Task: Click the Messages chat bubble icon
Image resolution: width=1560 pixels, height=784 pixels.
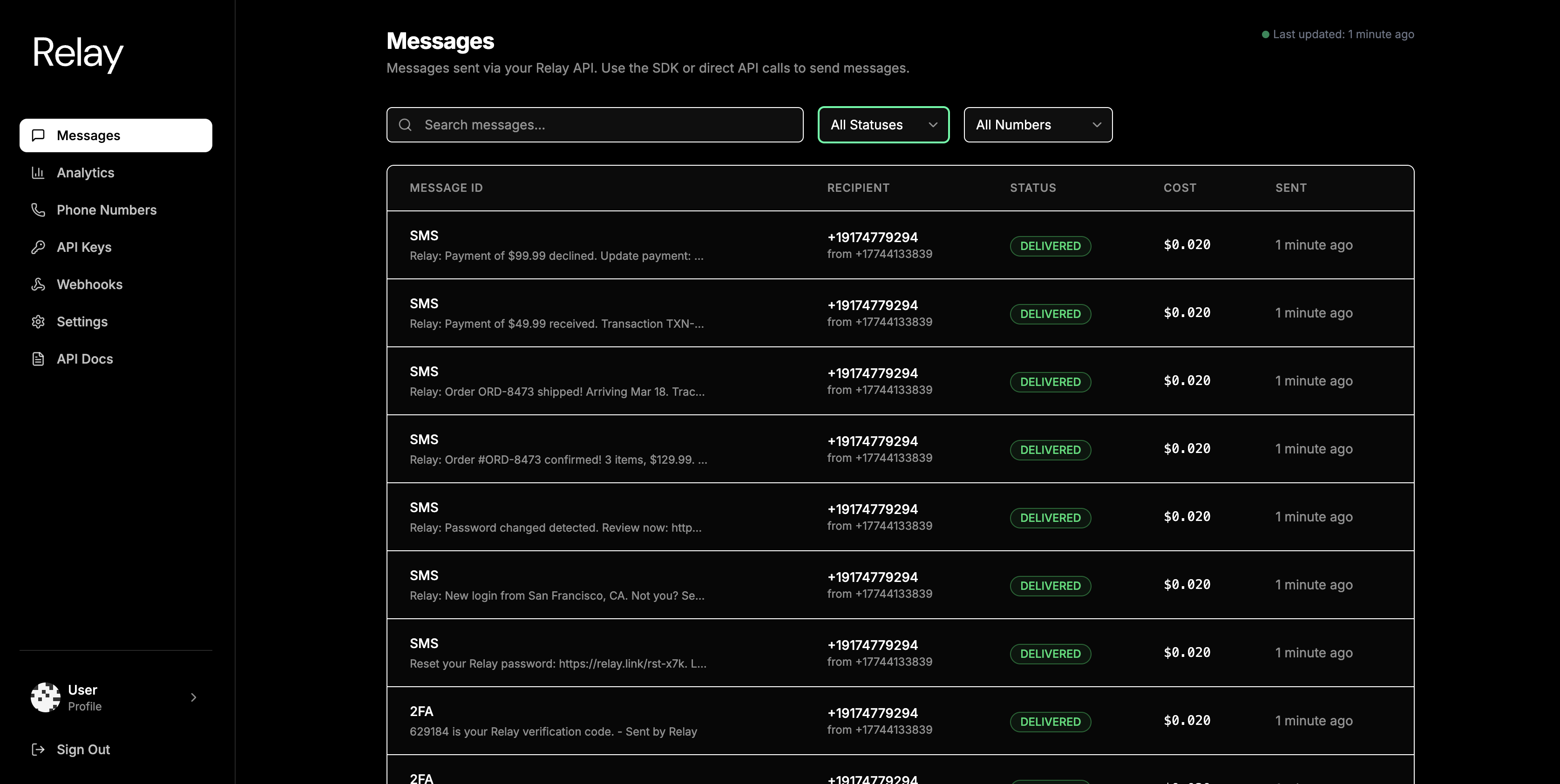Action: [x=38, y=135]
